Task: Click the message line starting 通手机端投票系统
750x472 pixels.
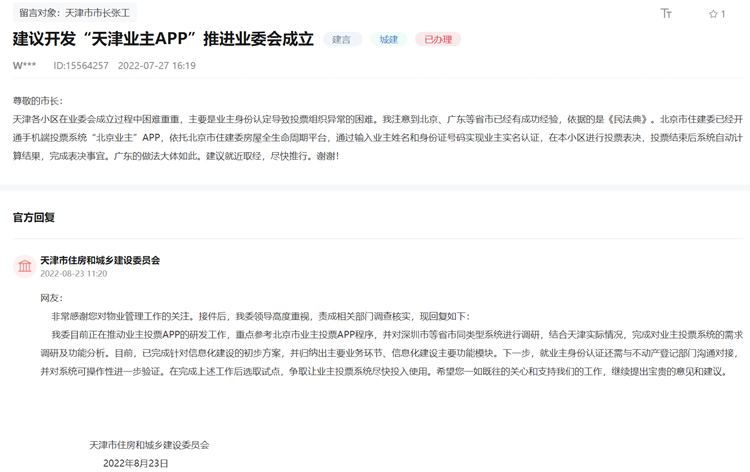Action: [378, 138]
